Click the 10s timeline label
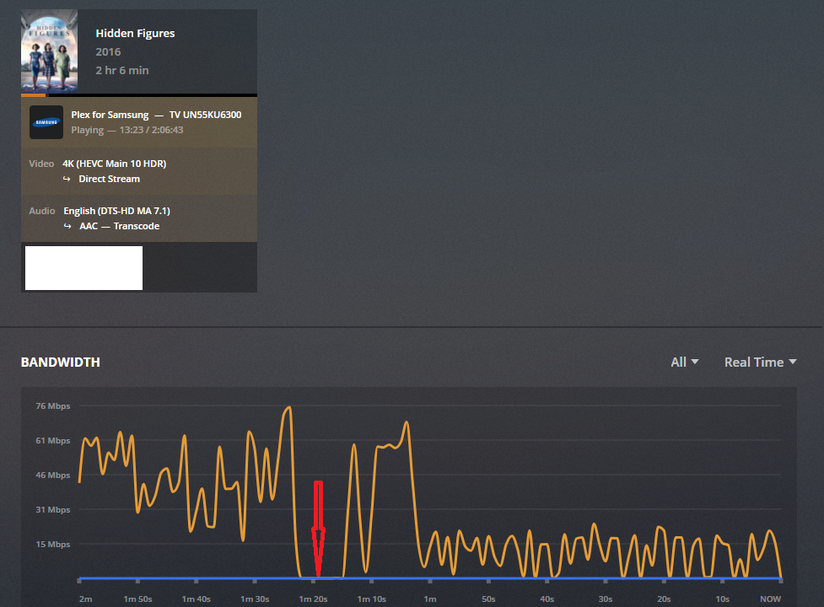Image resolution: width=824 pixels, height=607 pixels. tap(723, 599)
